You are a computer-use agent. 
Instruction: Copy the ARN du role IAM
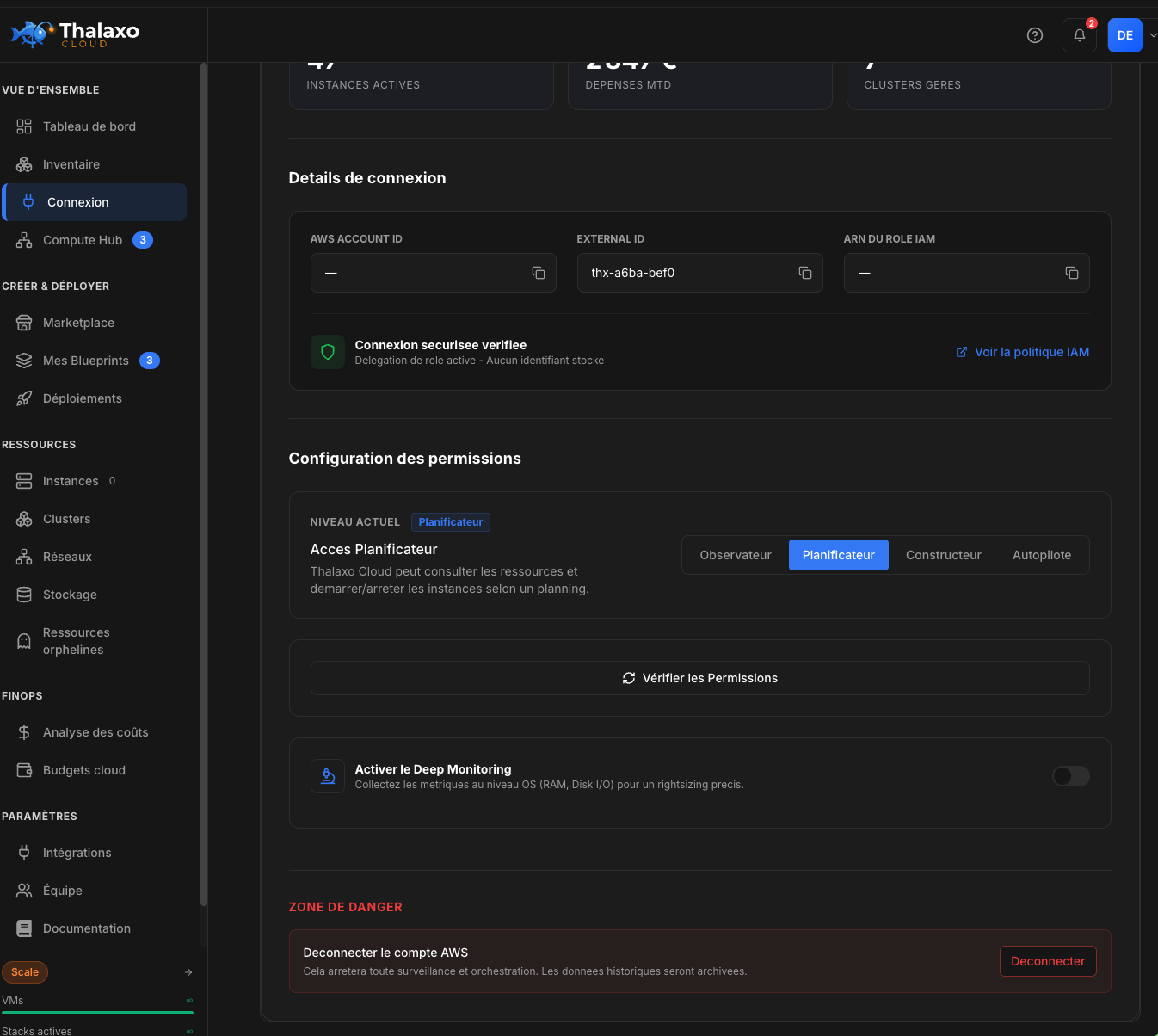point(1072,273)
